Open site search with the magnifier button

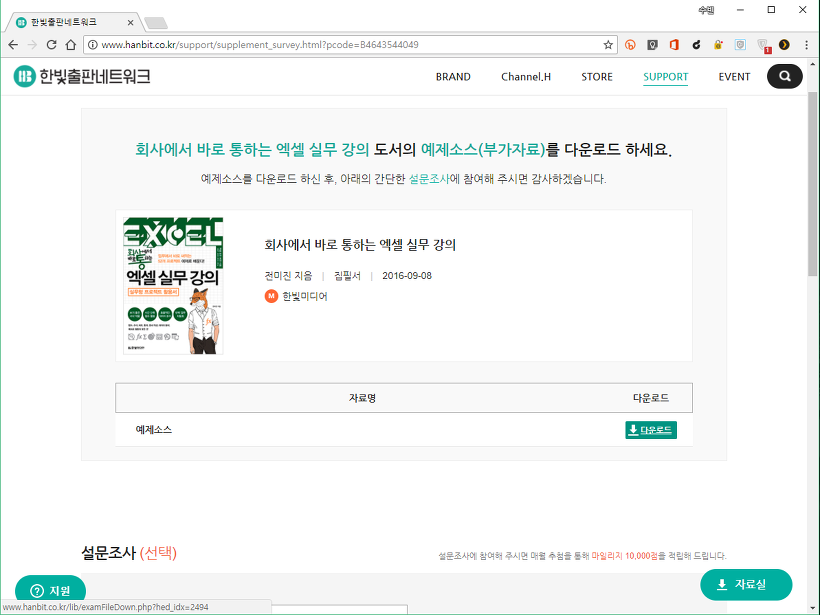coord(784,76)
